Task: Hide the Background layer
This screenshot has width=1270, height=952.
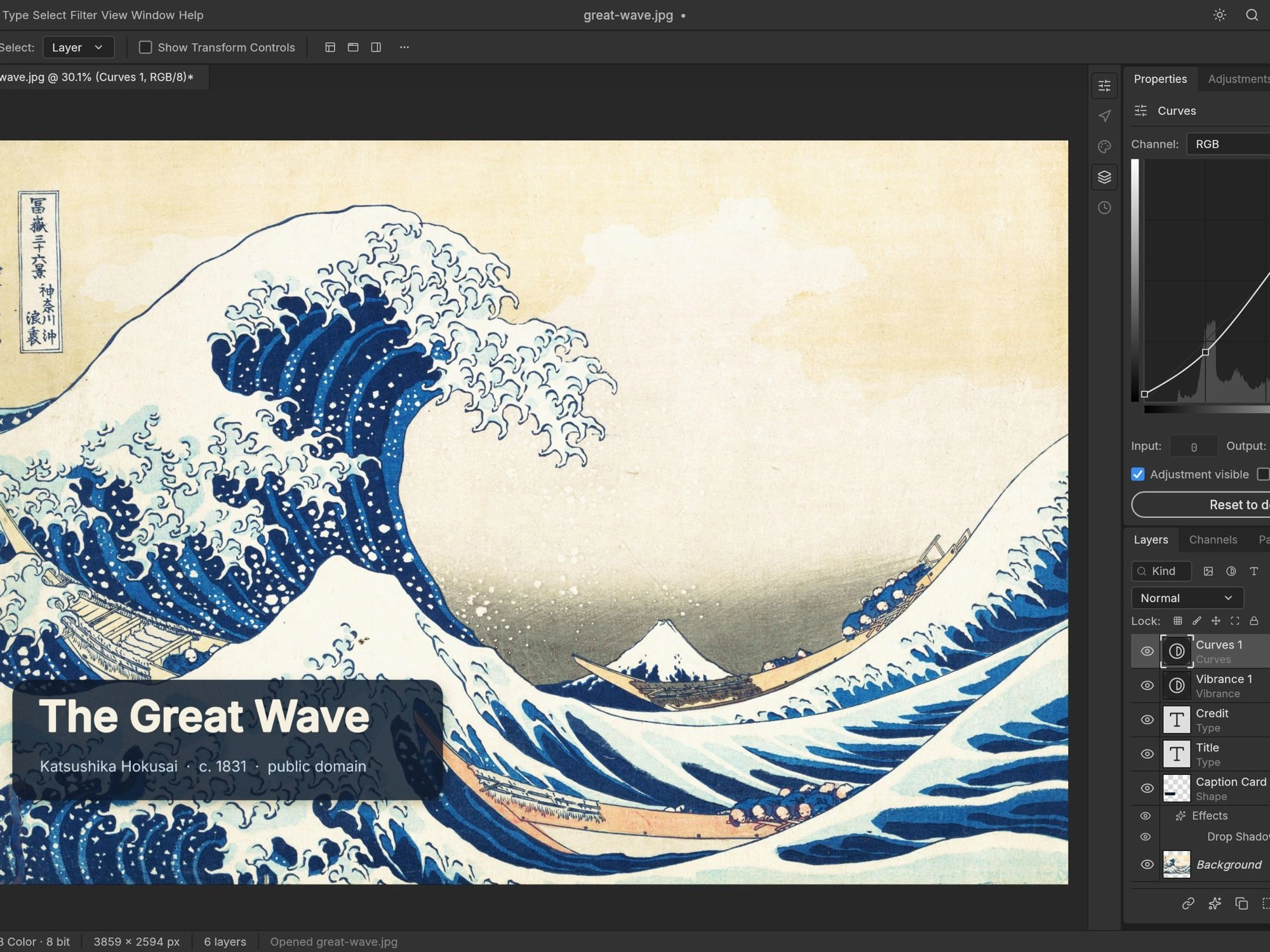Action: [x=1147, y=864]
